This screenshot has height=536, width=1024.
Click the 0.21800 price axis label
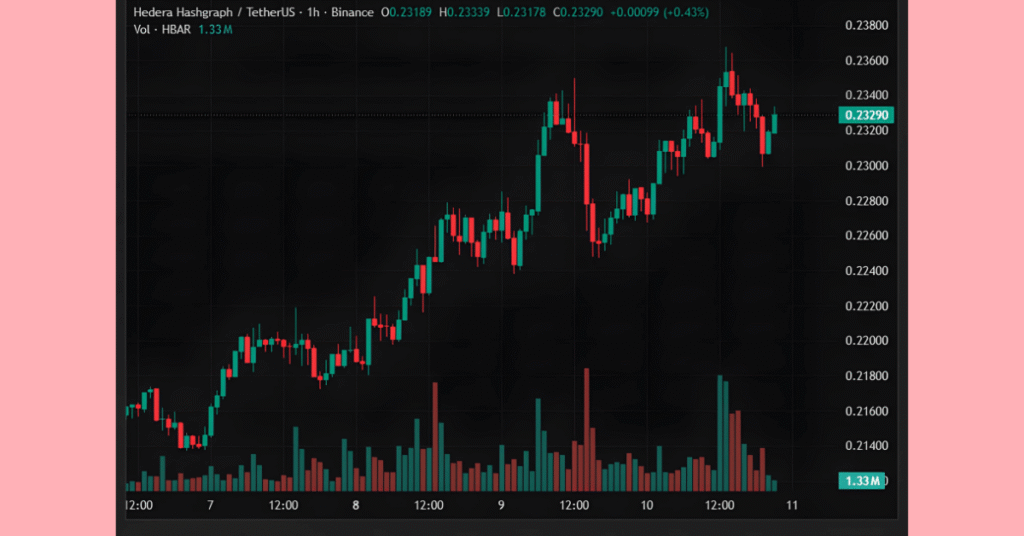click(x=867, y=376)
